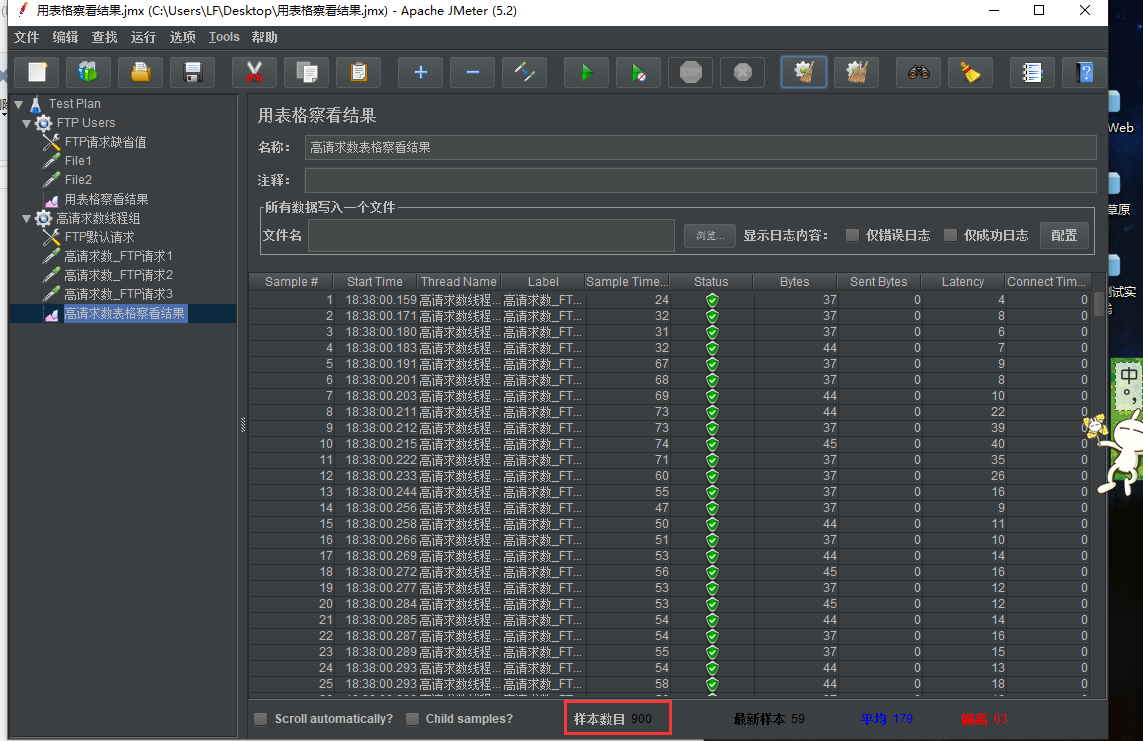Sort by Sample # column header
This screenshot has height=741, width=1143.
click(x=292, y=281)
